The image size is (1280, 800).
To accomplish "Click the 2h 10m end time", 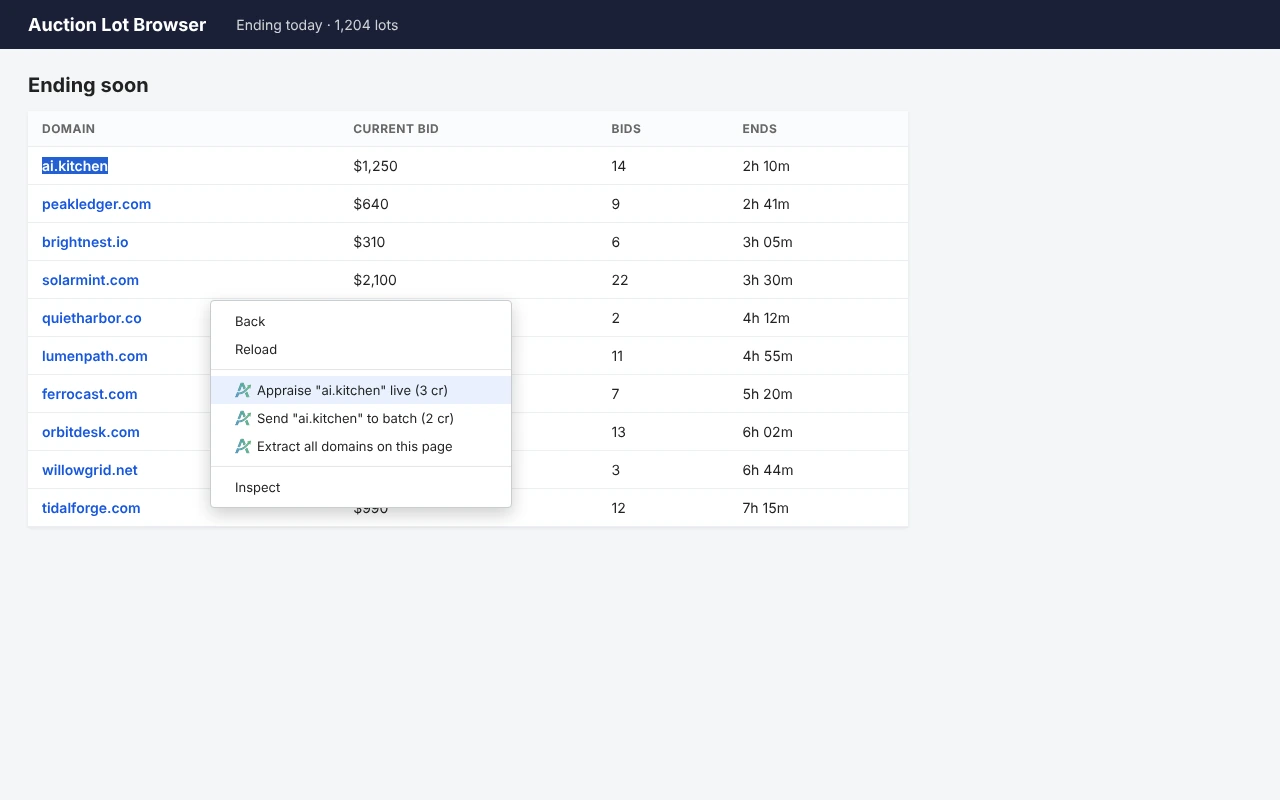I will pyautogui.click(x=766, y=166).
